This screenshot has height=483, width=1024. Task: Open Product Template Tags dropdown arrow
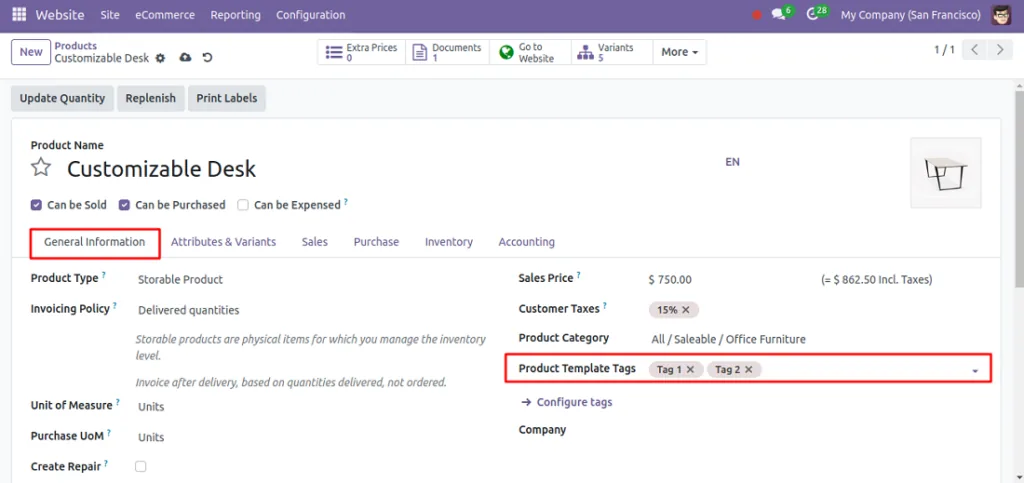[975, 371]
